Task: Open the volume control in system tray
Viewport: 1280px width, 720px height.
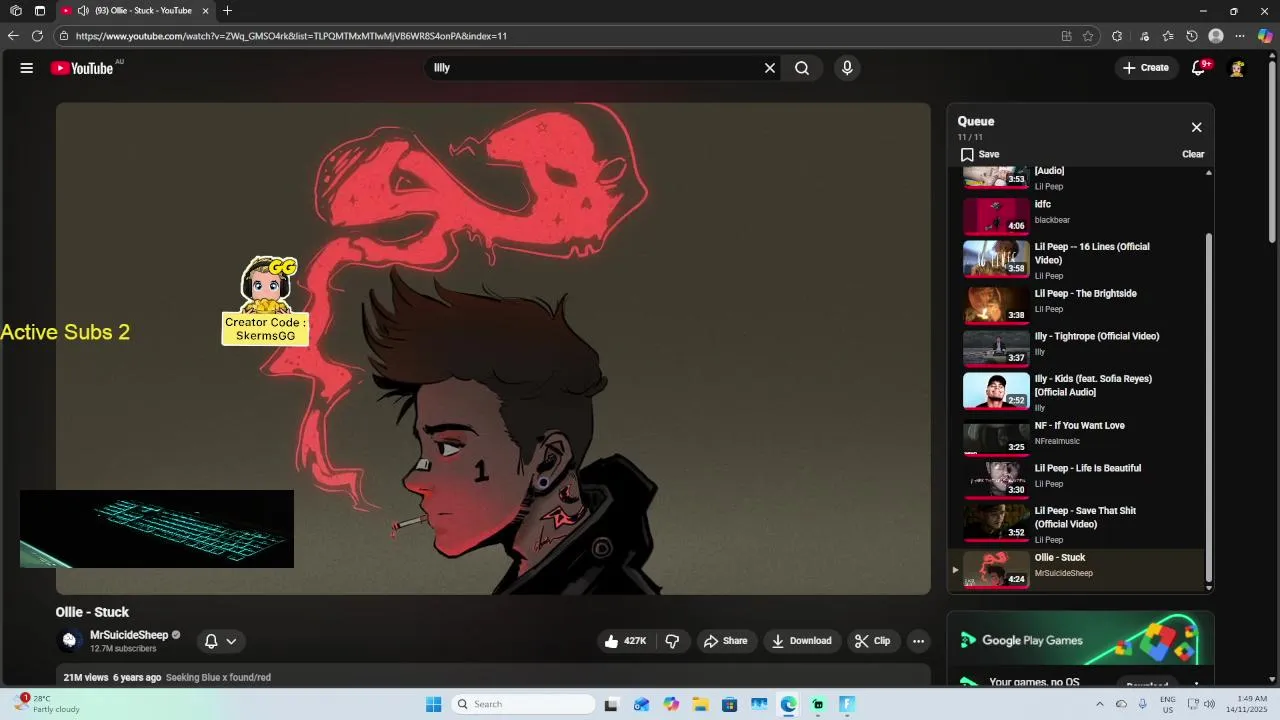Action: (1209, 704)
